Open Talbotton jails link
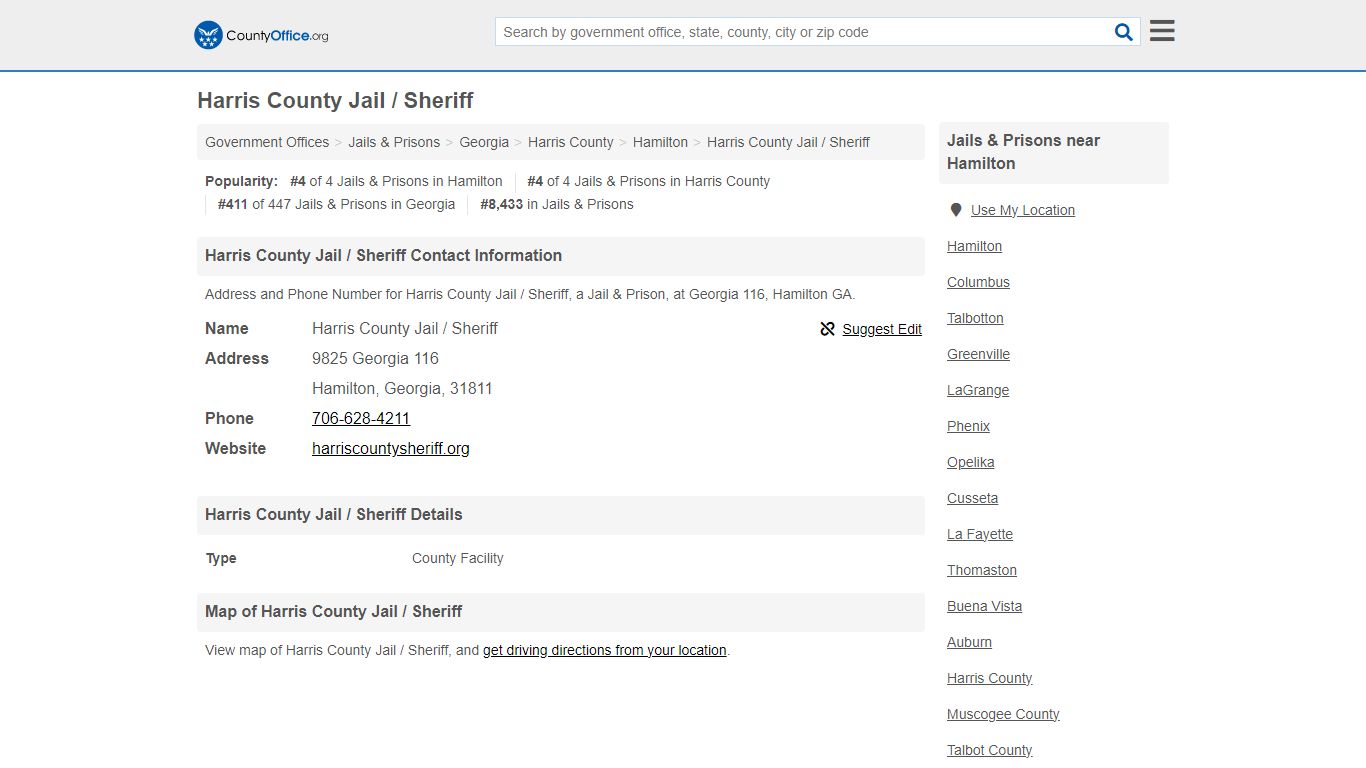 975,318
